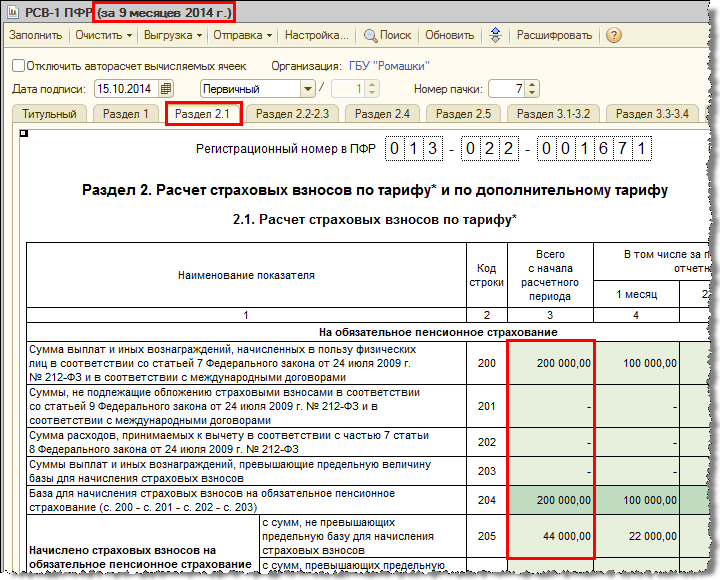Select row 200 first month cell 100 000,00
This screenshot has width=720, height=580.
click(x=636, y=363)
